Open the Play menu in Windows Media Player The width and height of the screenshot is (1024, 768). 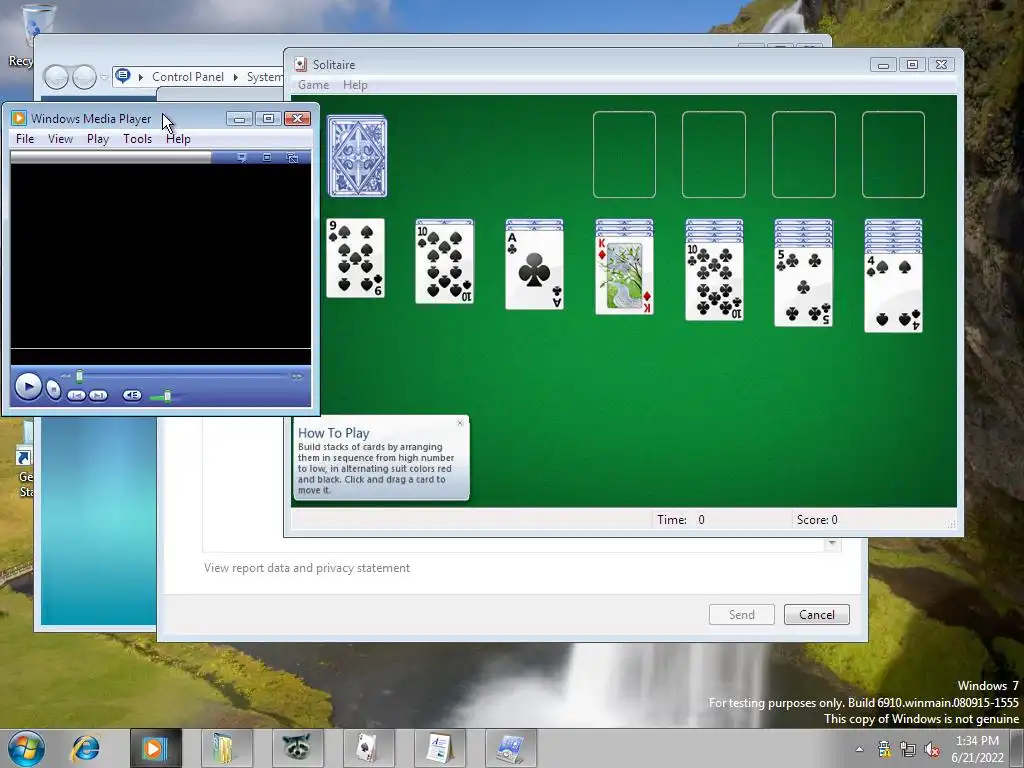click(x=98, y=138)
